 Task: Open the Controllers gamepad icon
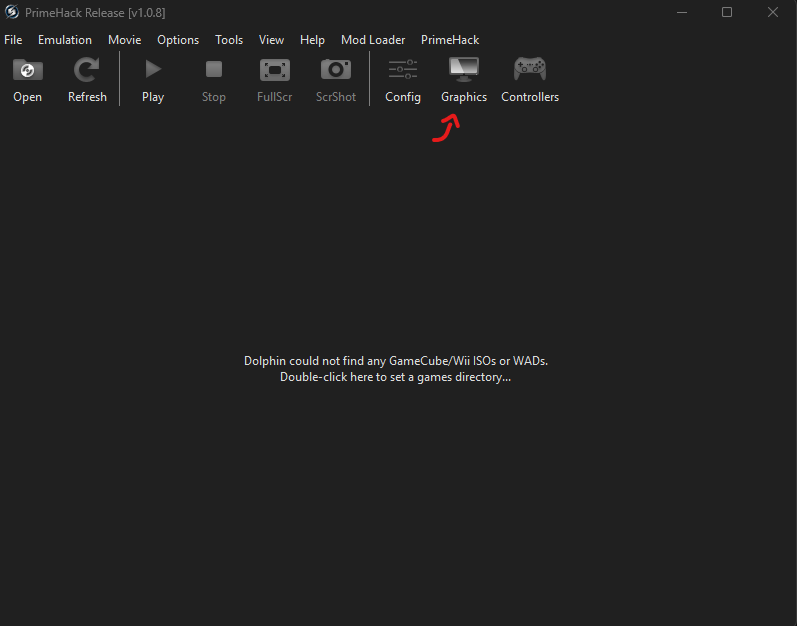coord(529,71)
